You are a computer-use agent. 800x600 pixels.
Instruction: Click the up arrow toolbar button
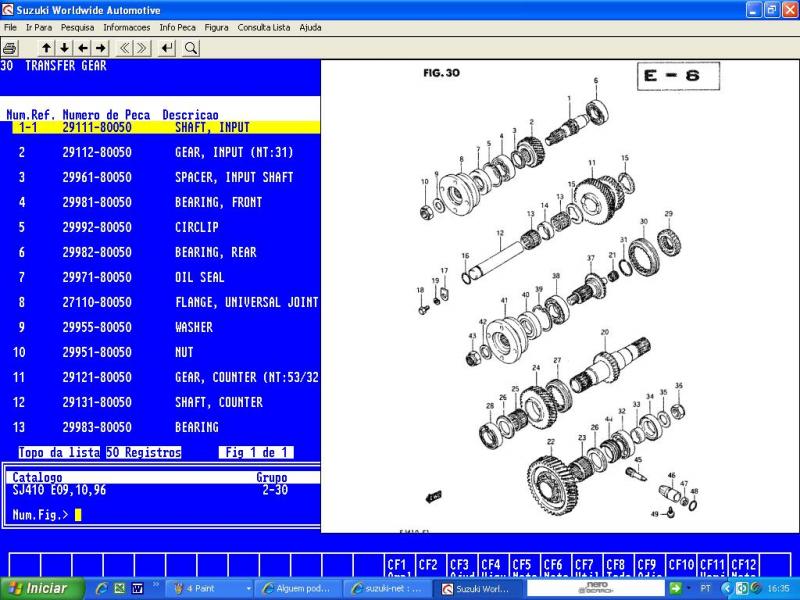[x=46, y=48]
